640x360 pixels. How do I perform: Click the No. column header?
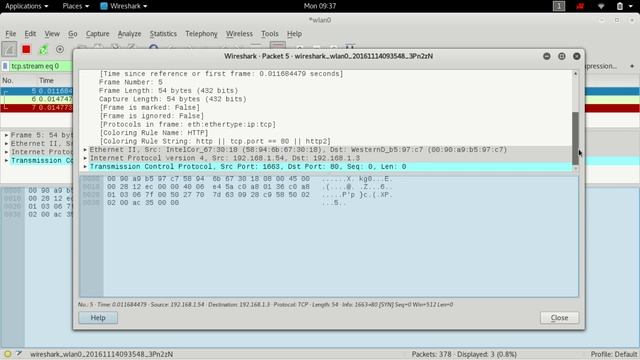(7, 81)
